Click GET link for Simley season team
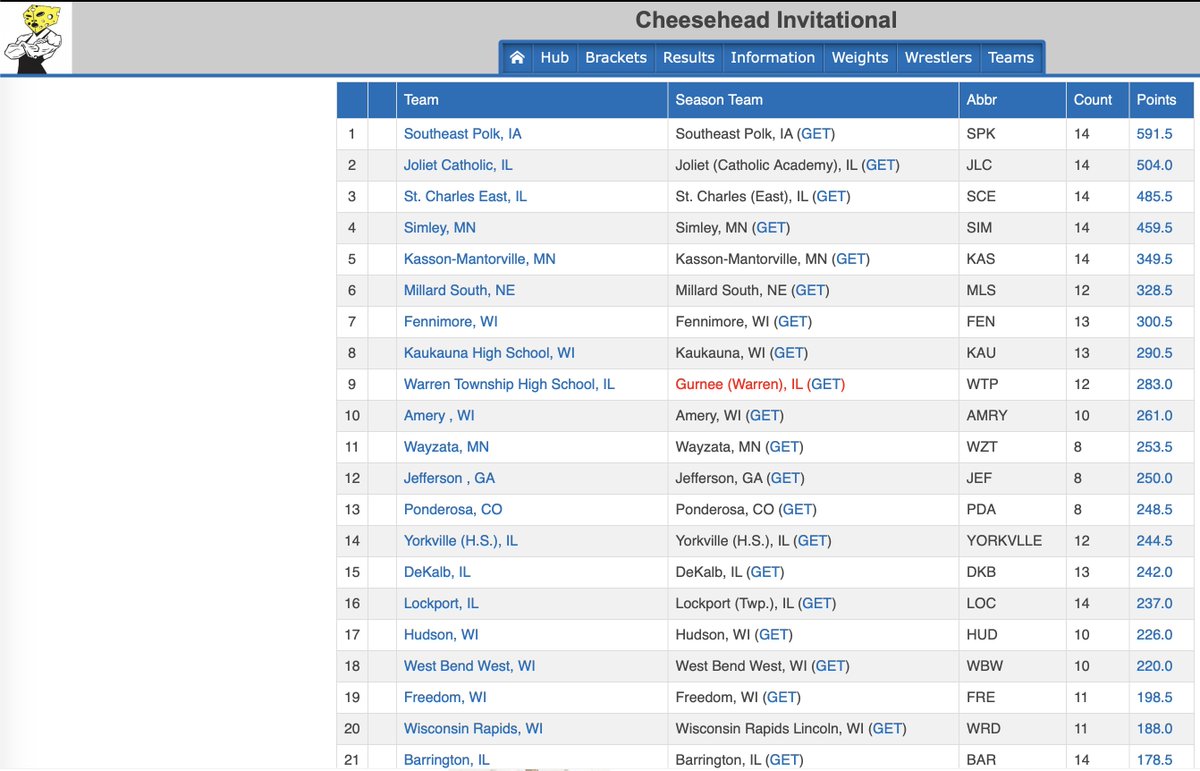1200x771 pixels. (x=771, y=228)
